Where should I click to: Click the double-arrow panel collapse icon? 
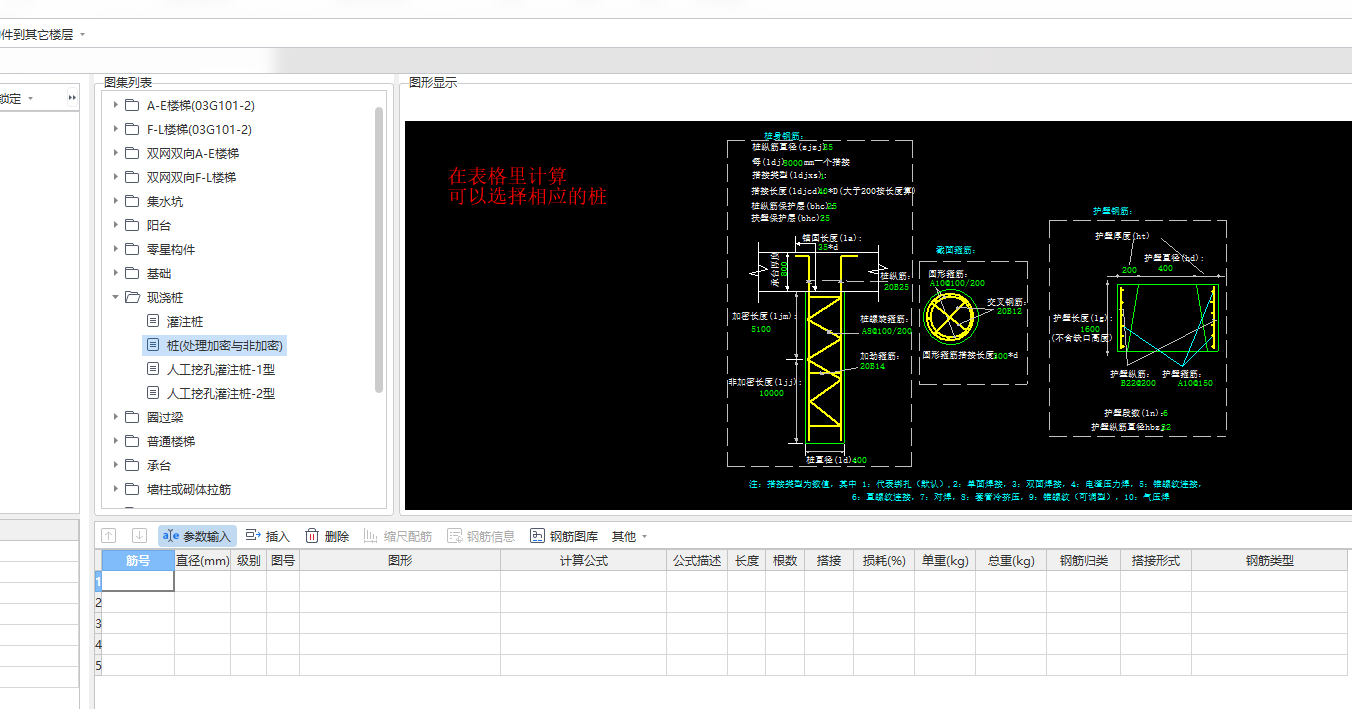[72, 98]
